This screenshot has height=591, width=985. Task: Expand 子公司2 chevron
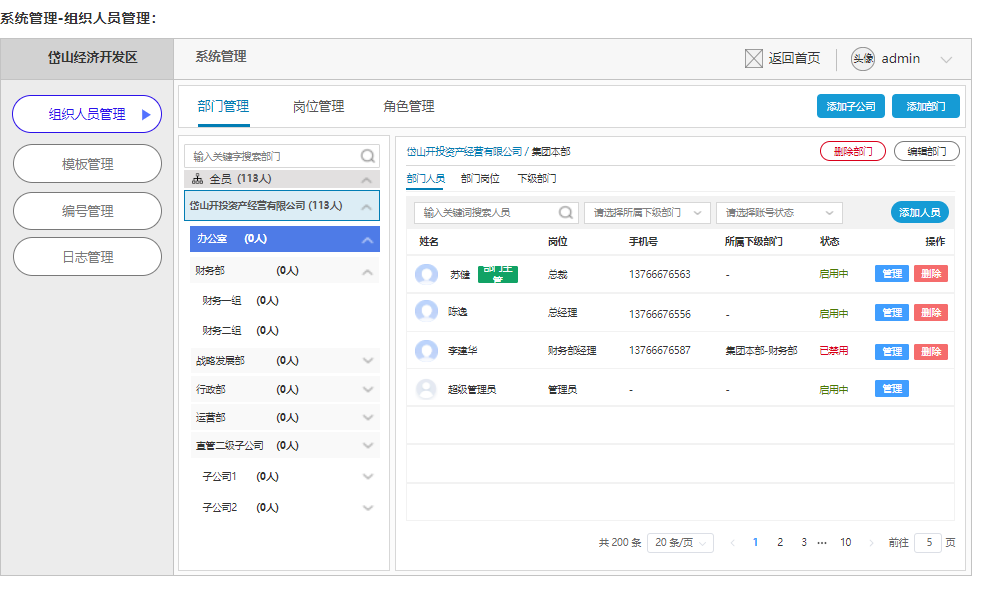click(x=368, y=507)
